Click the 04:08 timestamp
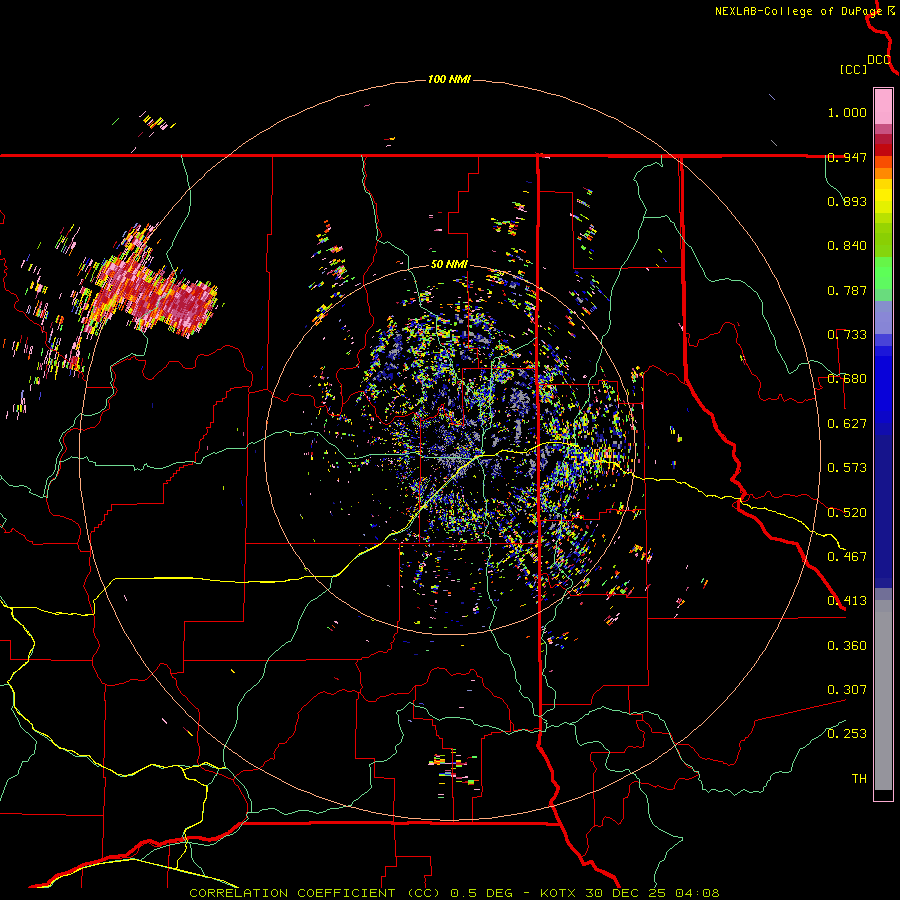The height and width of the screenshot is (900, 900). pos(697,893)
